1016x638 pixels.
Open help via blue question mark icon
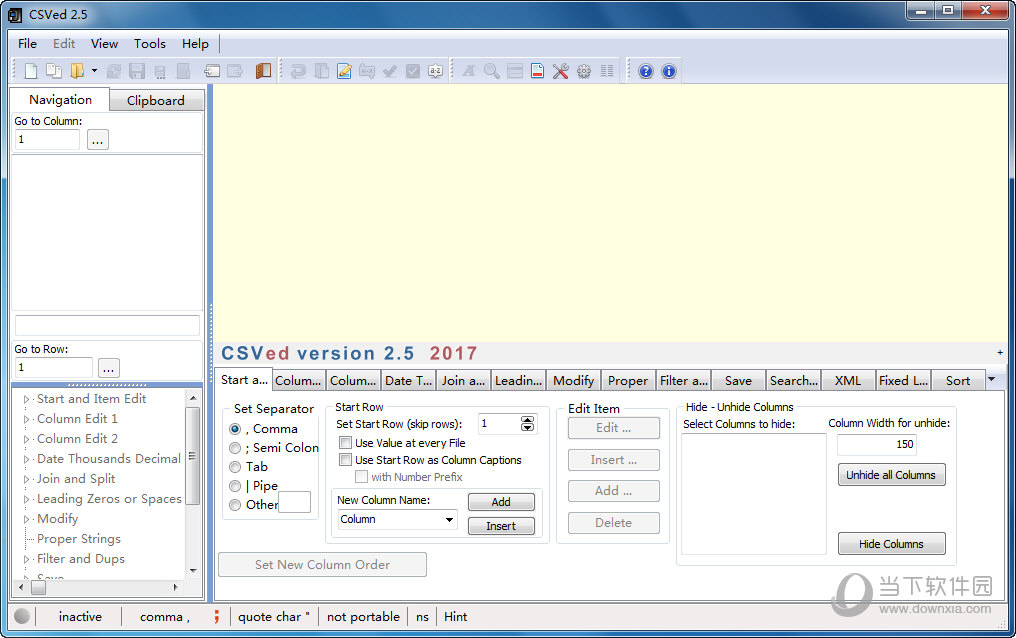coord(646,71)
